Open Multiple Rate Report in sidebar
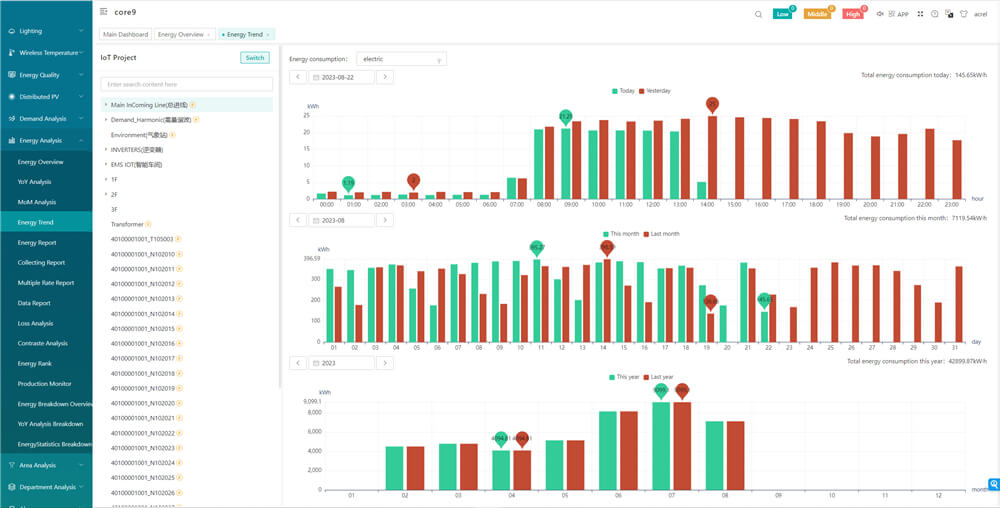The height and width of the screenshot is (508, 1000). [46, 283]
